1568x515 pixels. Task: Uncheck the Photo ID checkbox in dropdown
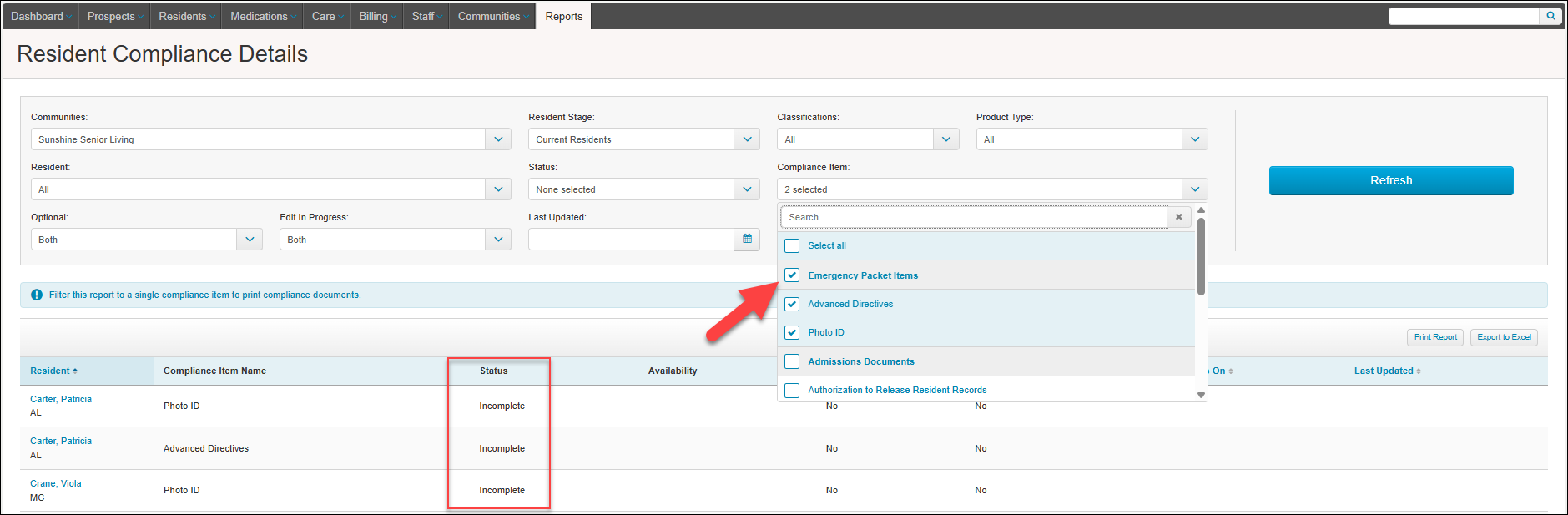(792, 332)
